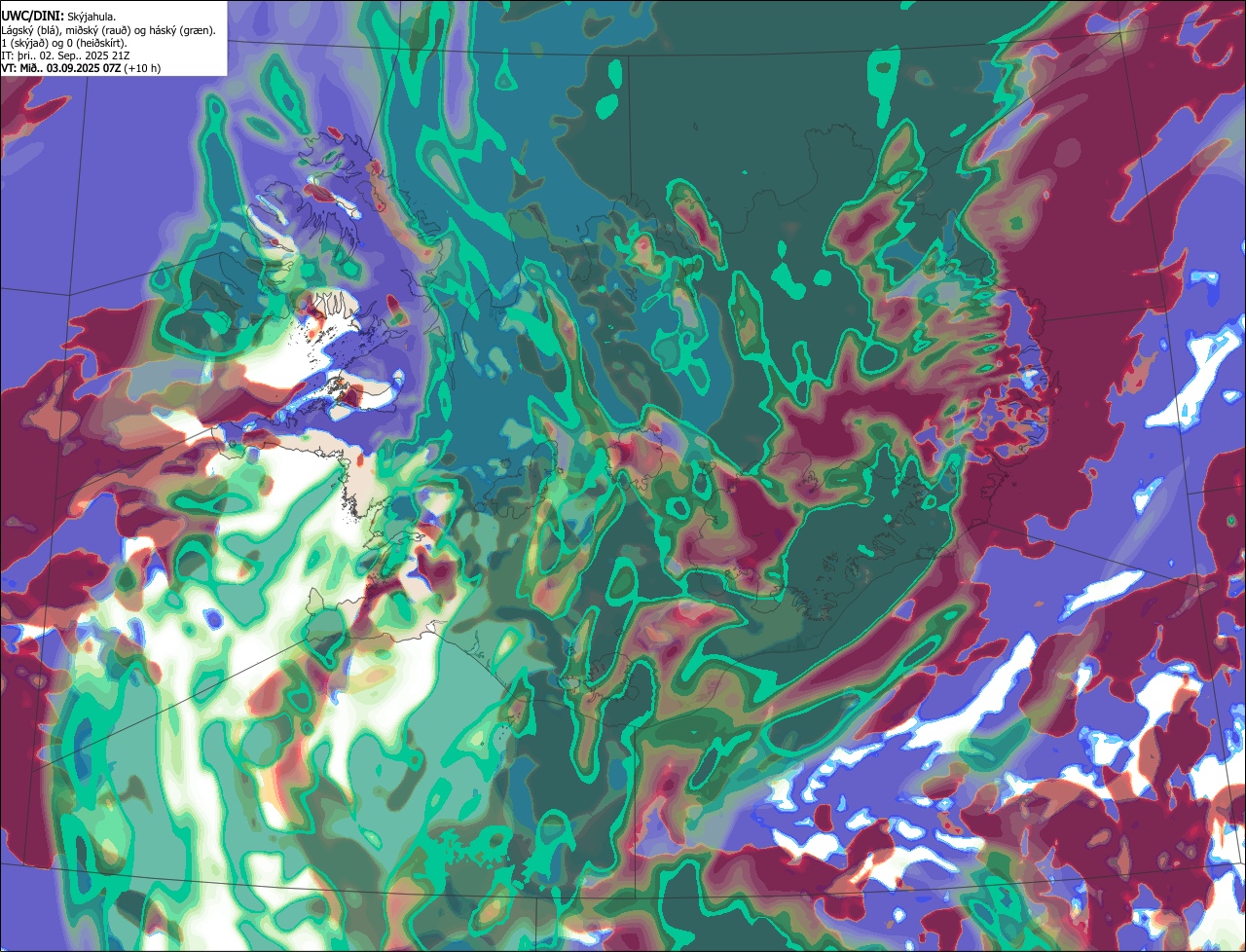Click the "Lágský (blá), miðský (rauð)" legend line
1246x952 pixels.
coord(109,30)
